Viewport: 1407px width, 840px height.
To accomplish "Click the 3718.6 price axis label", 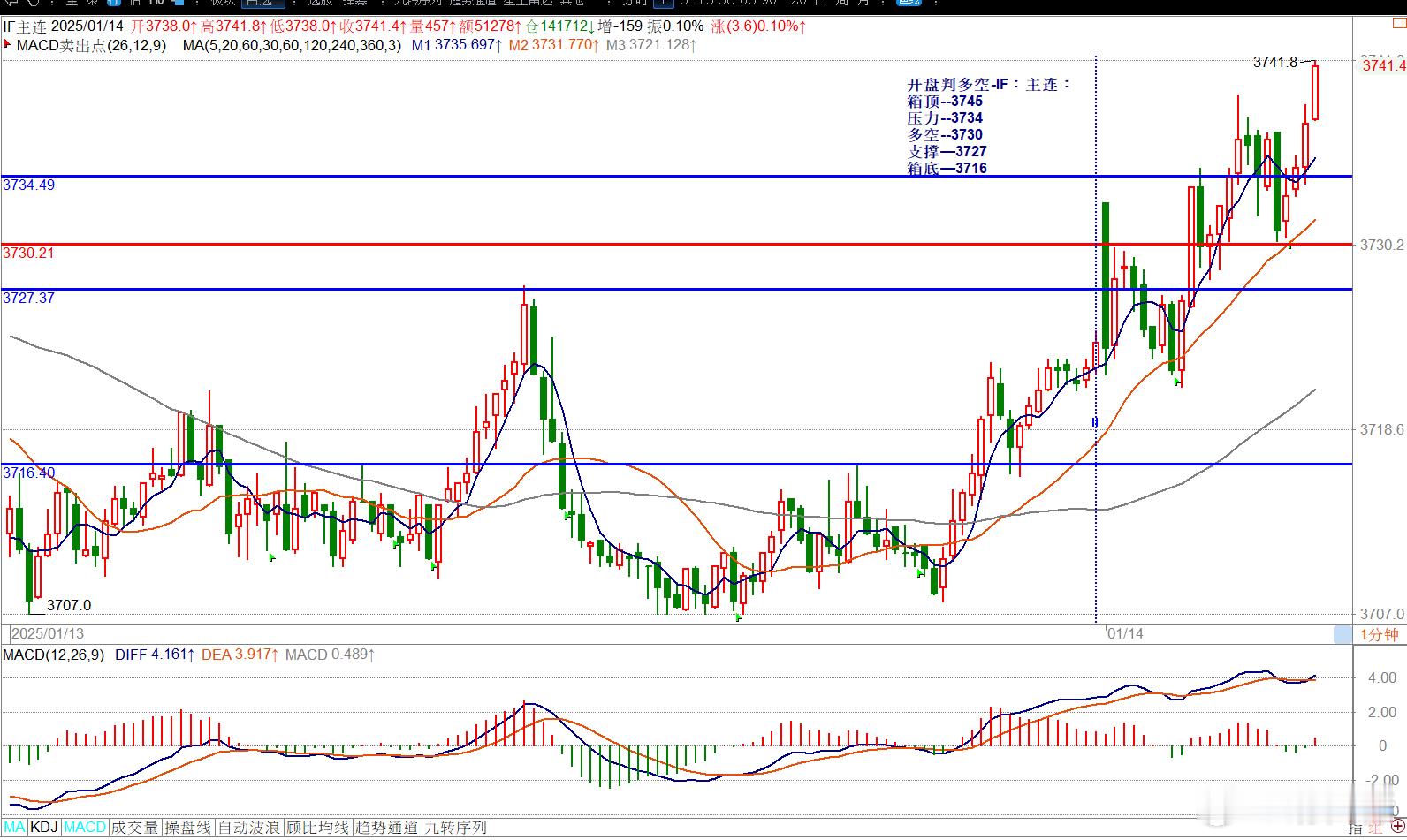I will pyautogui.click(x=1382, y=429).
